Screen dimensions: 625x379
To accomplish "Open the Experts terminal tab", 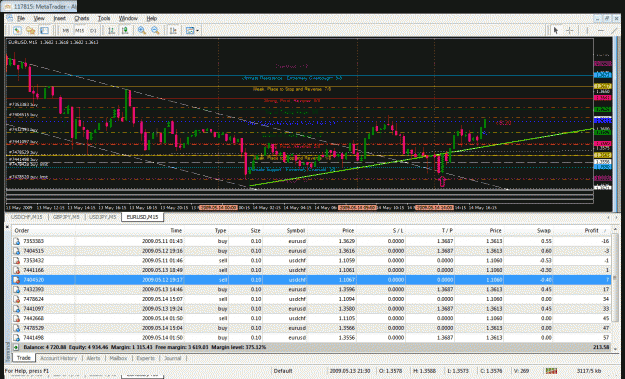I will [x=145, y=358].
